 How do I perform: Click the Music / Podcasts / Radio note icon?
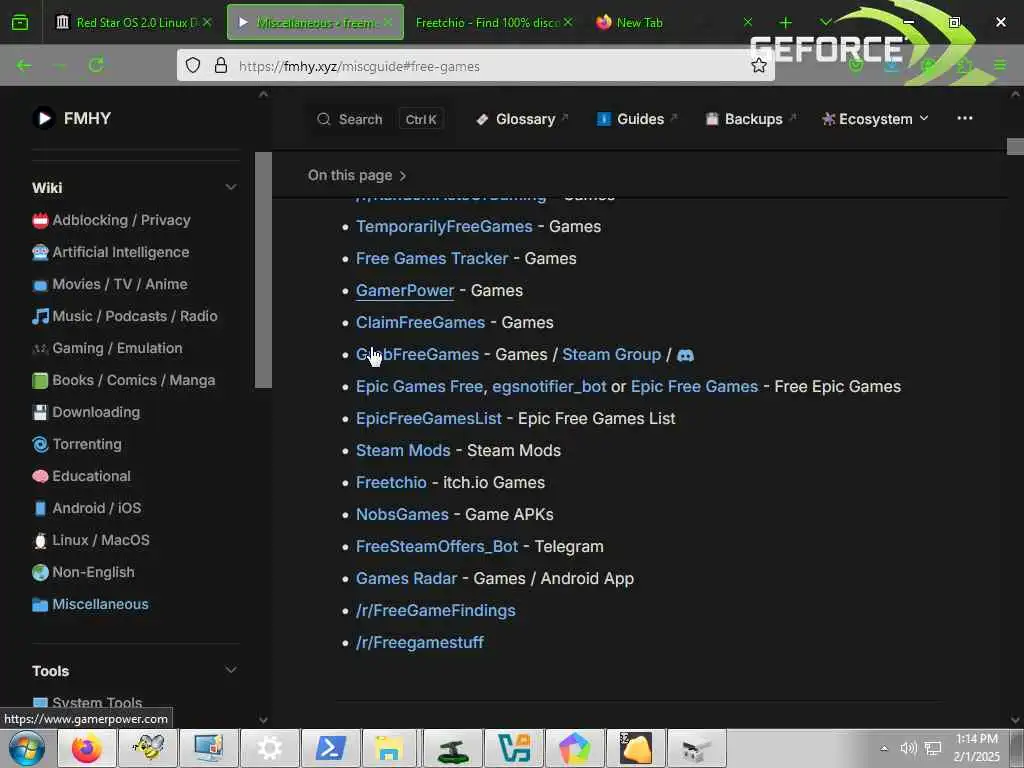point(40,317)
